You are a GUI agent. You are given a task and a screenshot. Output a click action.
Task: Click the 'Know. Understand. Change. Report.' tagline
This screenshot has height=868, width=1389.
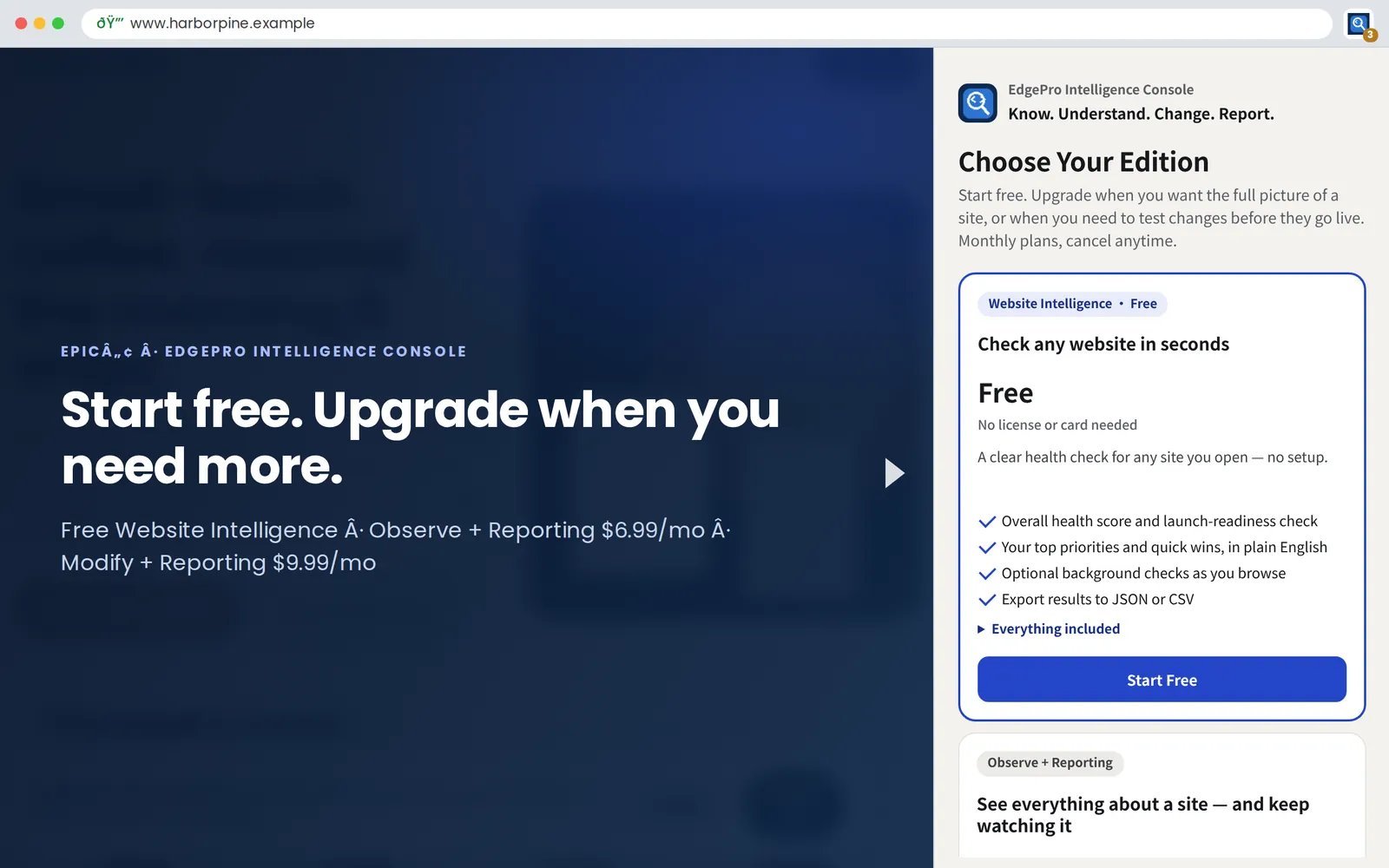[x=1141, y=115]
